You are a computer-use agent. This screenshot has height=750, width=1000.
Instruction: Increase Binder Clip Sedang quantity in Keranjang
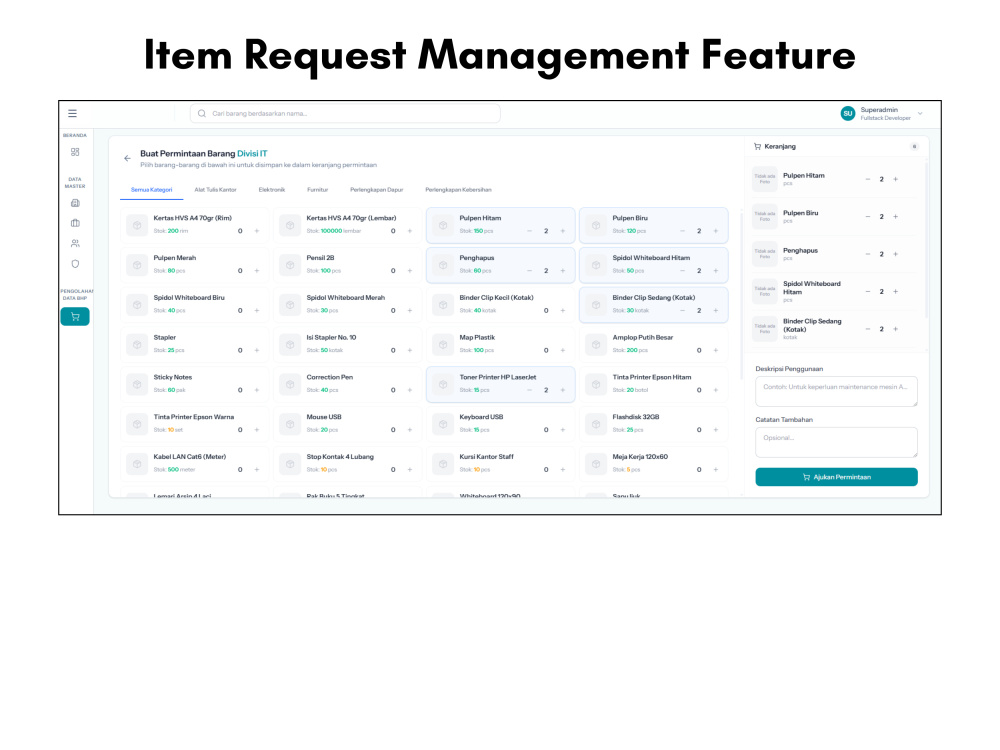point(895,329)
